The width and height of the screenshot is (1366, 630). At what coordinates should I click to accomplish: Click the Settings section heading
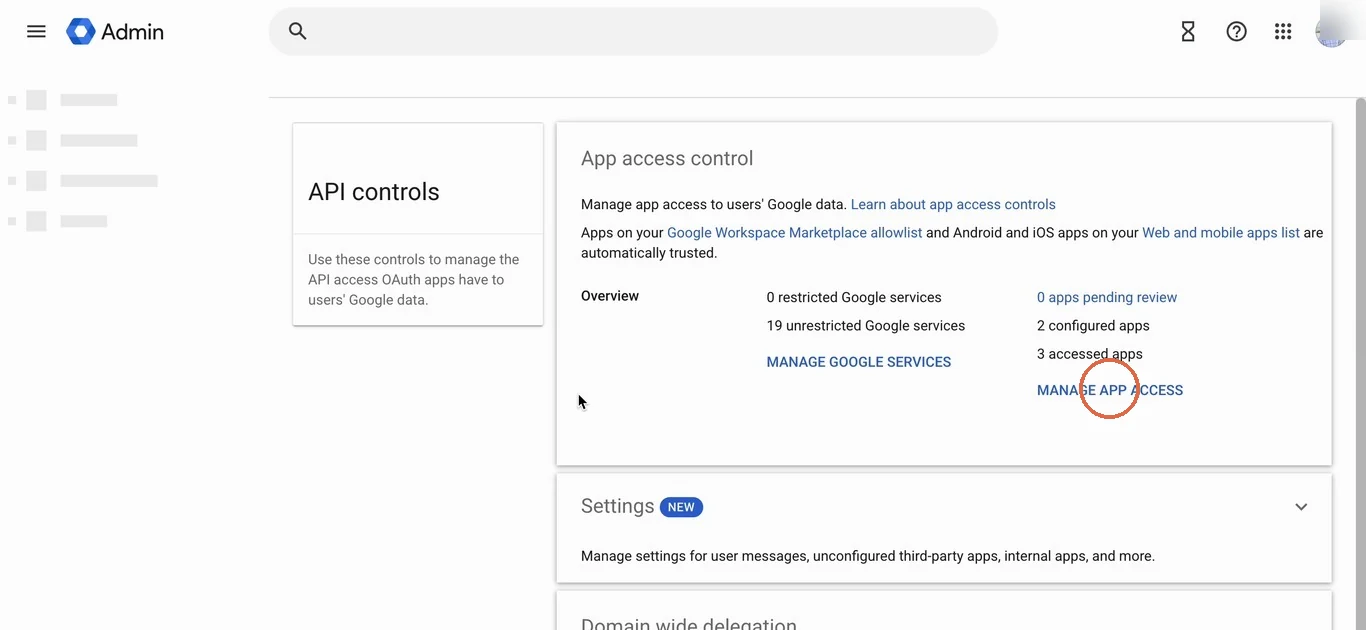617,506
